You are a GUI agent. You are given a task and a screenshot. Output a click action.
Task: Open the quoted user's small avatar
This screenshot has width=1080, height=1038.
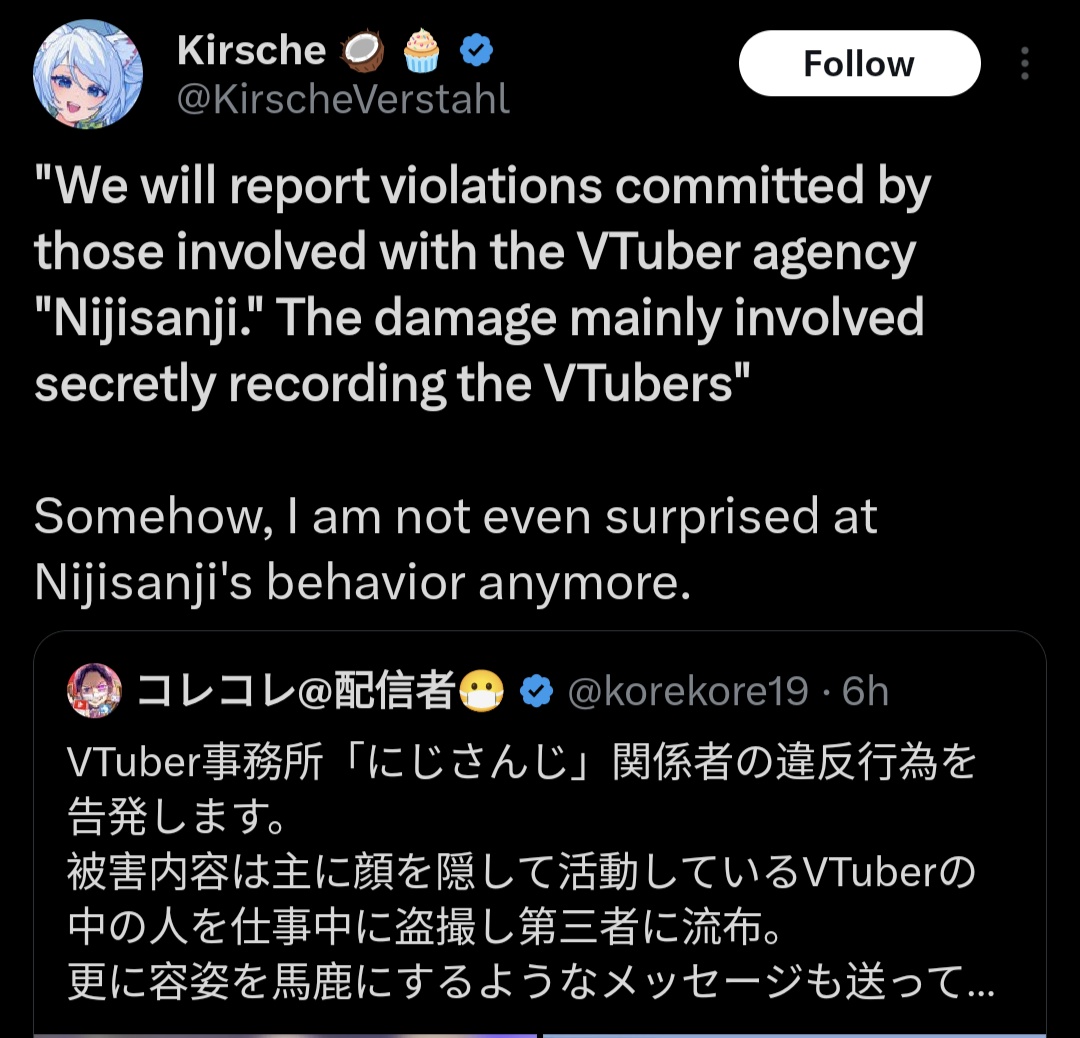[x=94, y=691]
